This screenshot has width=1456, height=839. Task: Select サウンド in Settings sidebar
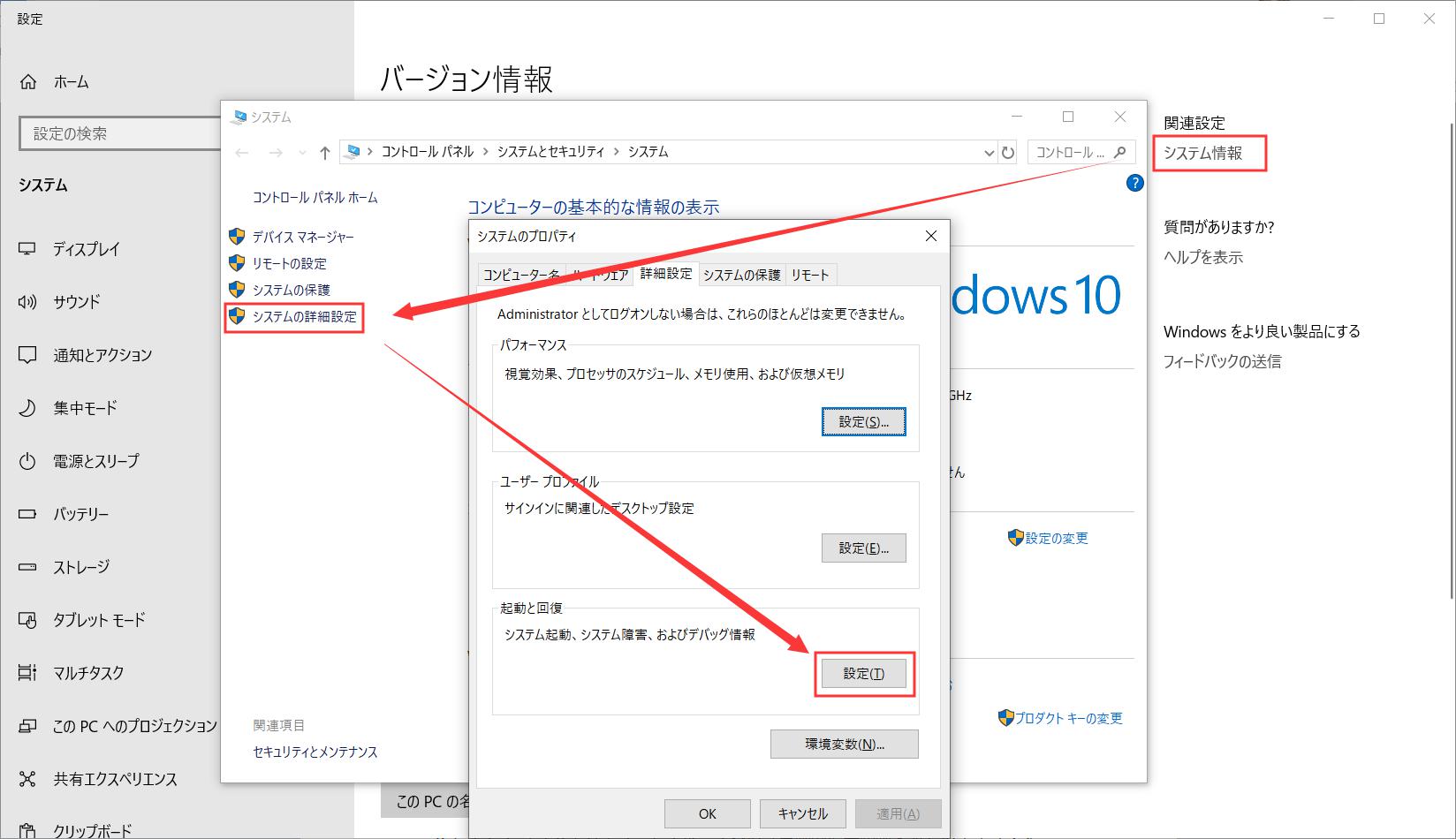[77, 302]
